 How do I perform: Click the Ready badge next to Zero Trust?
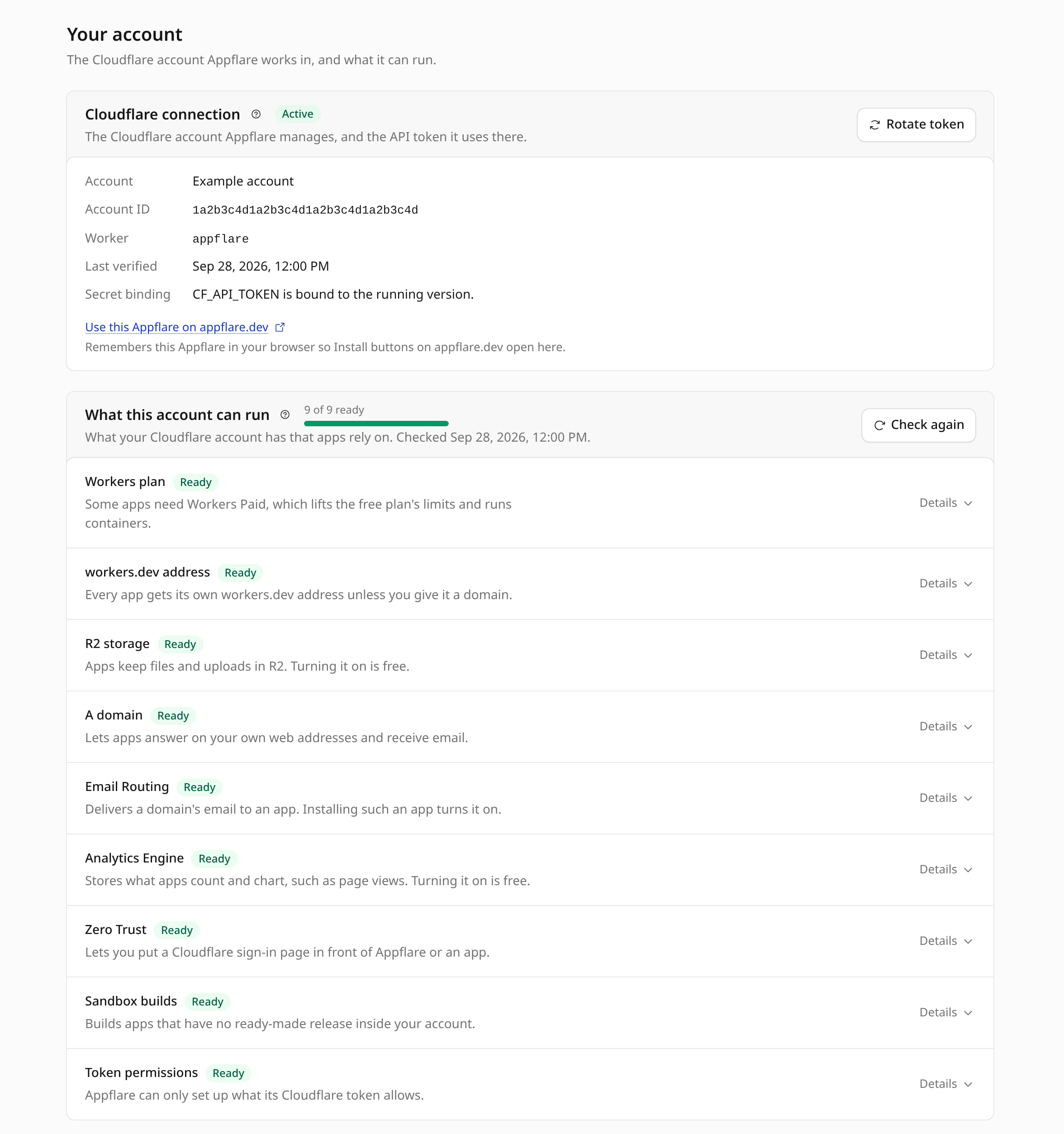tap(177, 930)
